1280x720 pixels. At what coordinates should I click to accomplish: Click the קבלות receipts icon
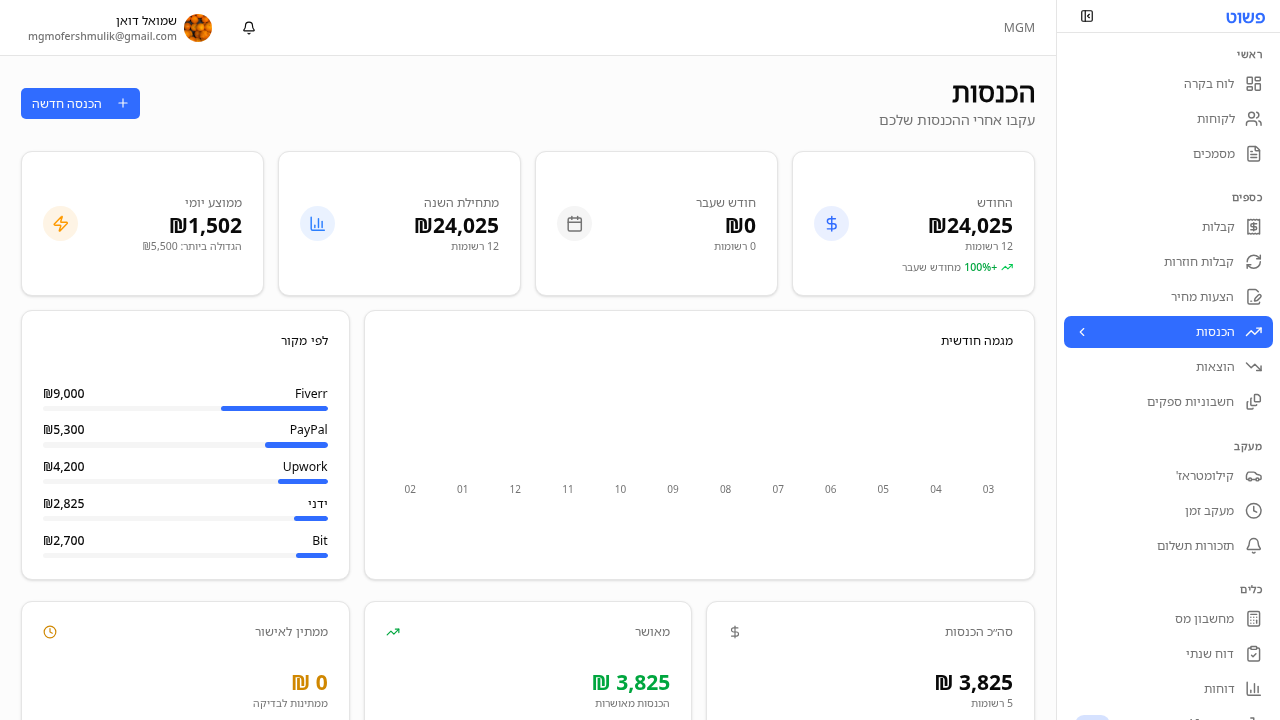point(1253,227)
